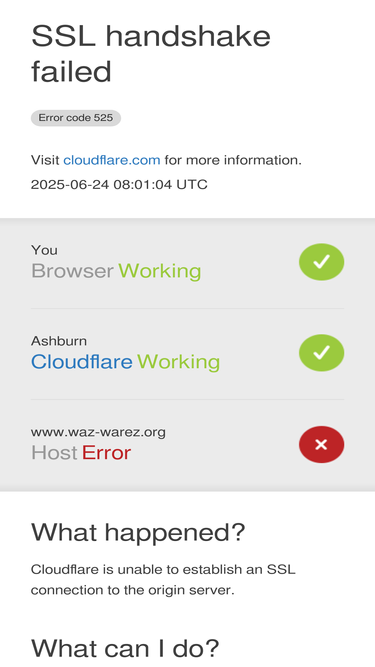Click the blue Cloudflare status link

click(82, 362)
